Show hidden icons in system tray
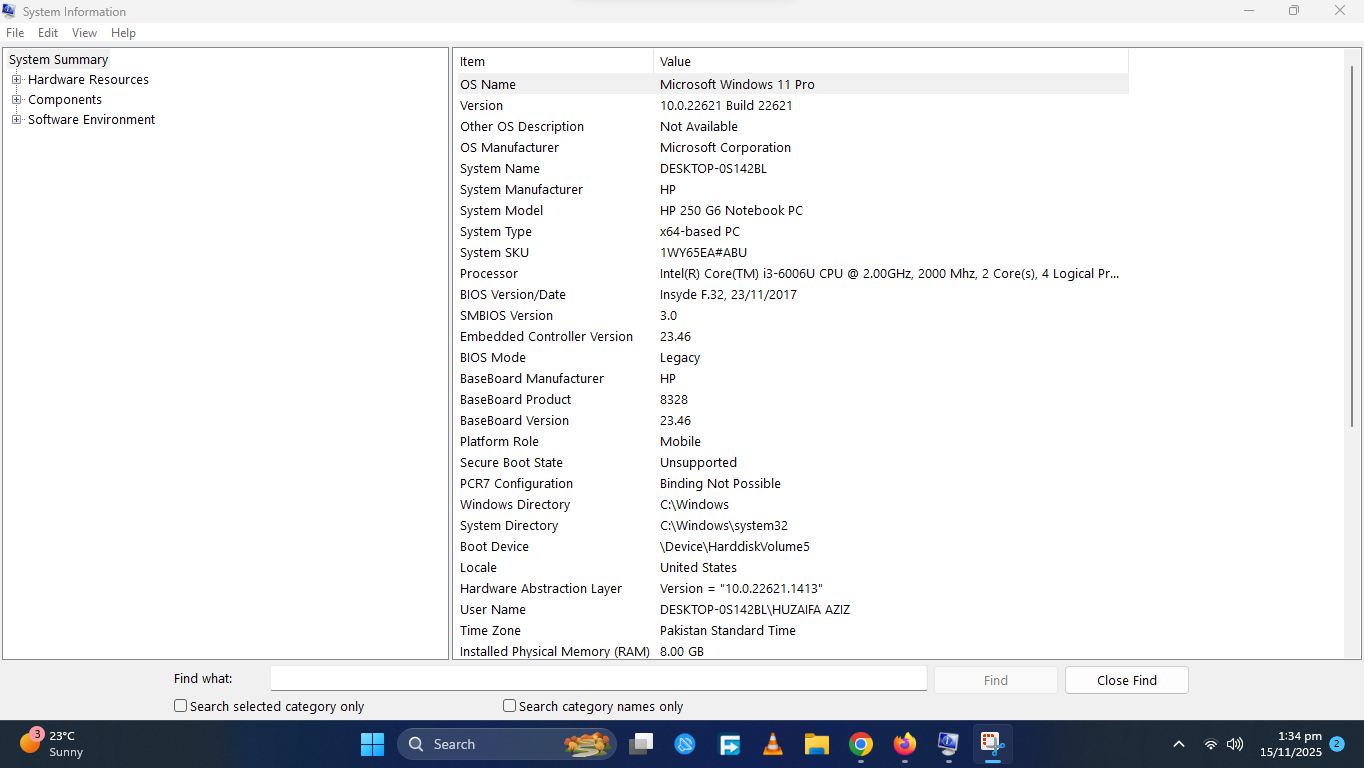 click(1178, 744)
